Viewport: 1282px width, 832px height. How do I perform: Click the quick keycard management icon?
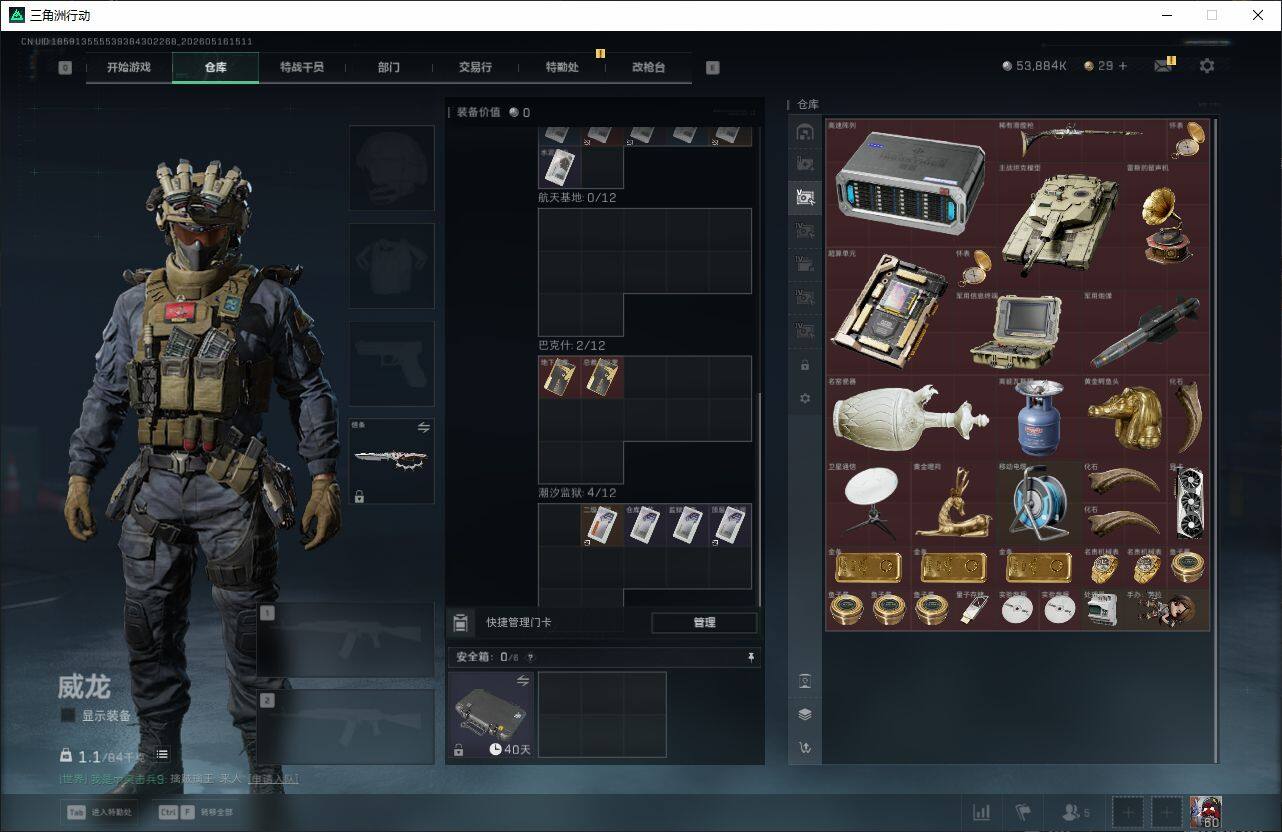pyautogui.click(x=460, y=622)
